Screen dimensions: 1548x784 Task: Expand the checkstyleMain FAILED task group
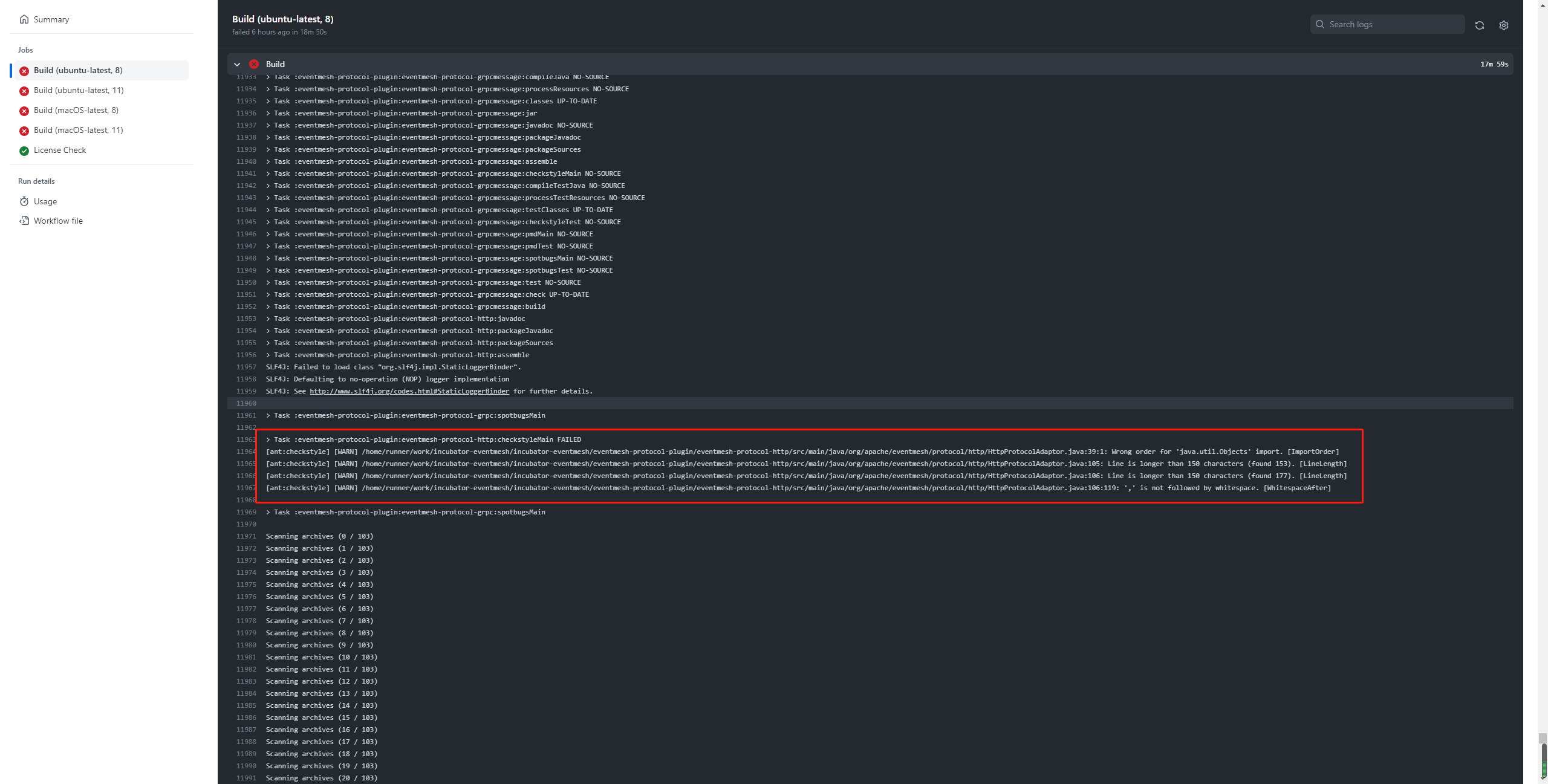[x=268, y=439]
